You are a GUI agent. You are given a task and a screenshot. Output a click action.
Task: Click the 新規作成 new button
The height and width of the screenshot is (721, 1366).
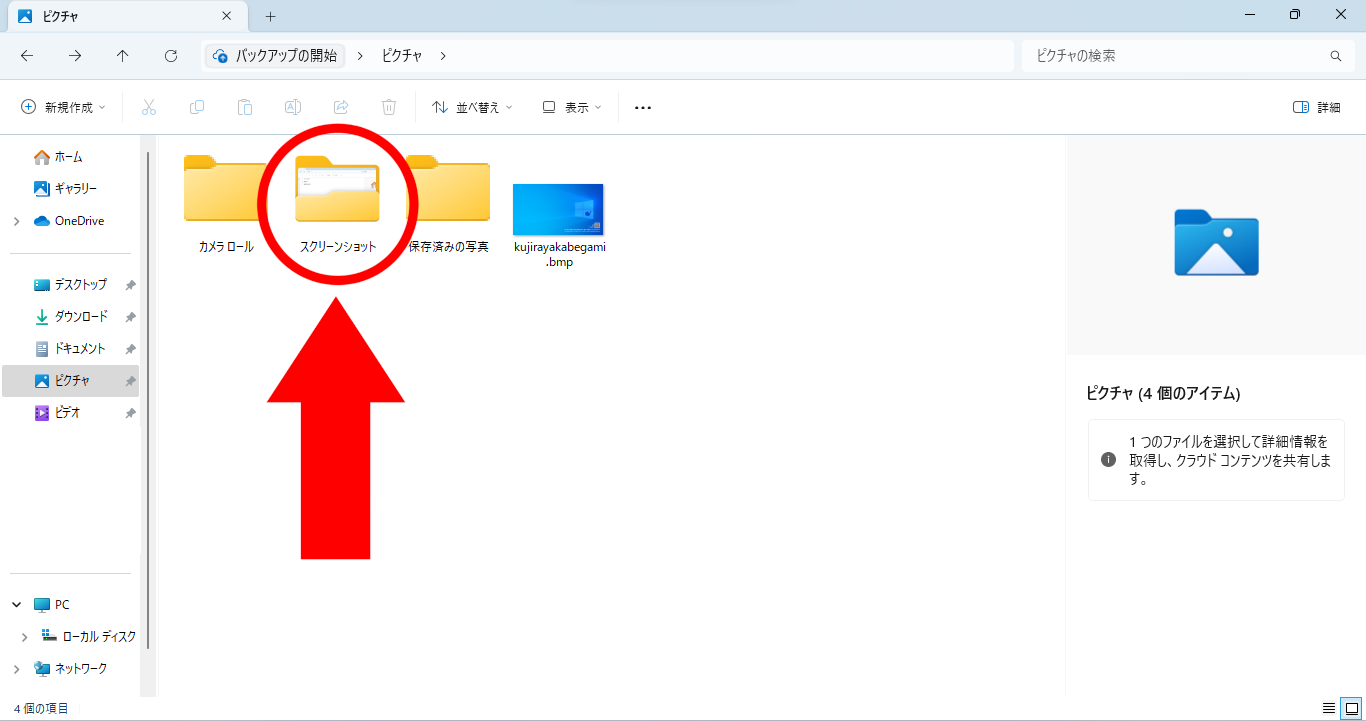pyautogui.click(x=64, y=107)
